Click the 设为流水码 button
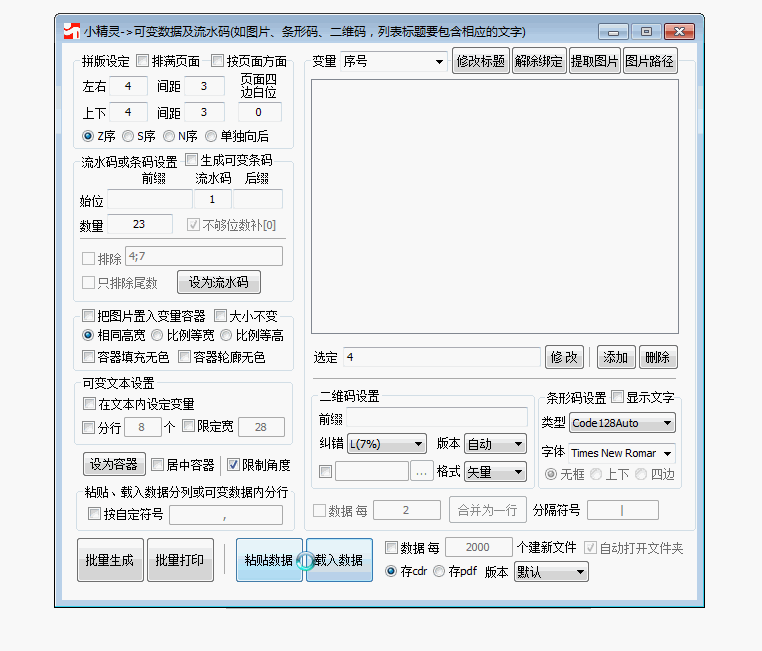 pos(219,282)
